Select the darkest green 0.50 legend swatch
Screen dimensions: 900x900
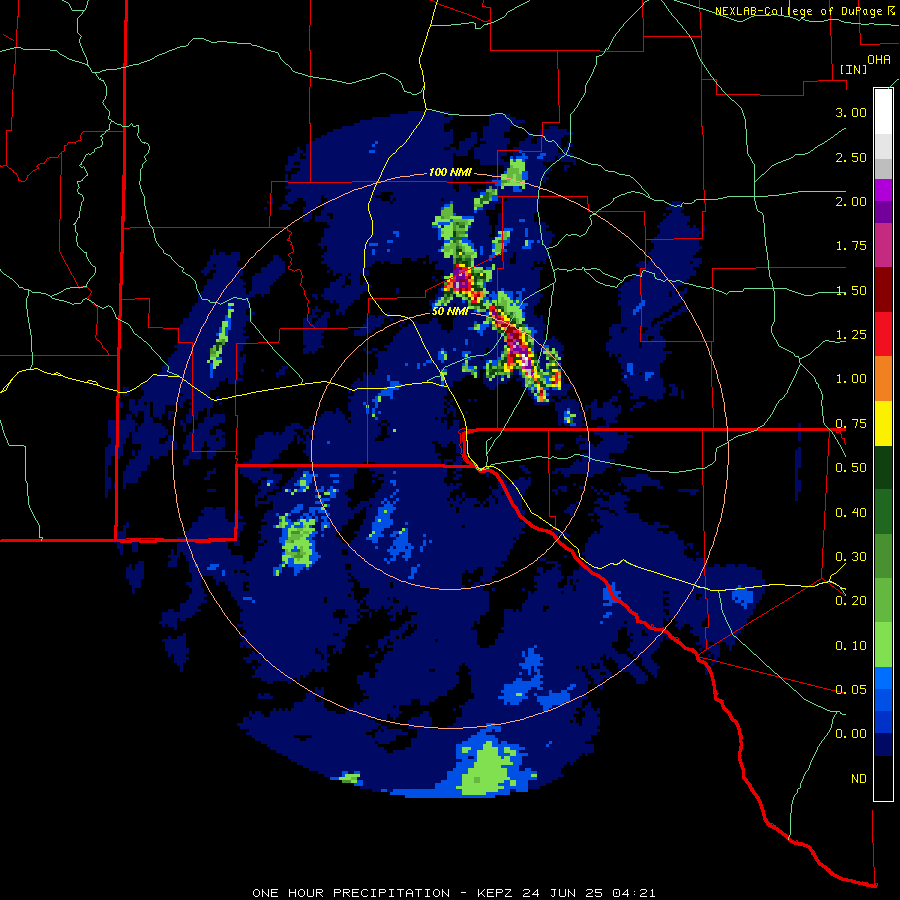(x=883, y=467)
